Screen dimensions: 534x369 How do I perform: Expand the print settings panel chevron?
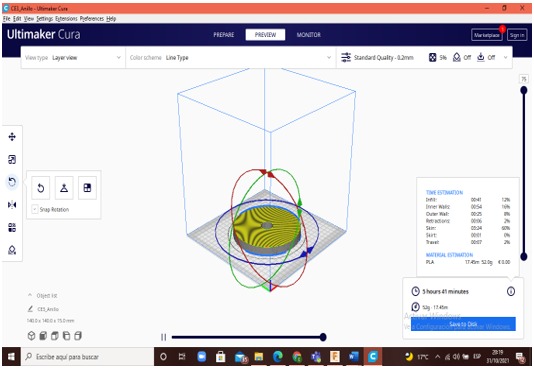coord(505,58)
